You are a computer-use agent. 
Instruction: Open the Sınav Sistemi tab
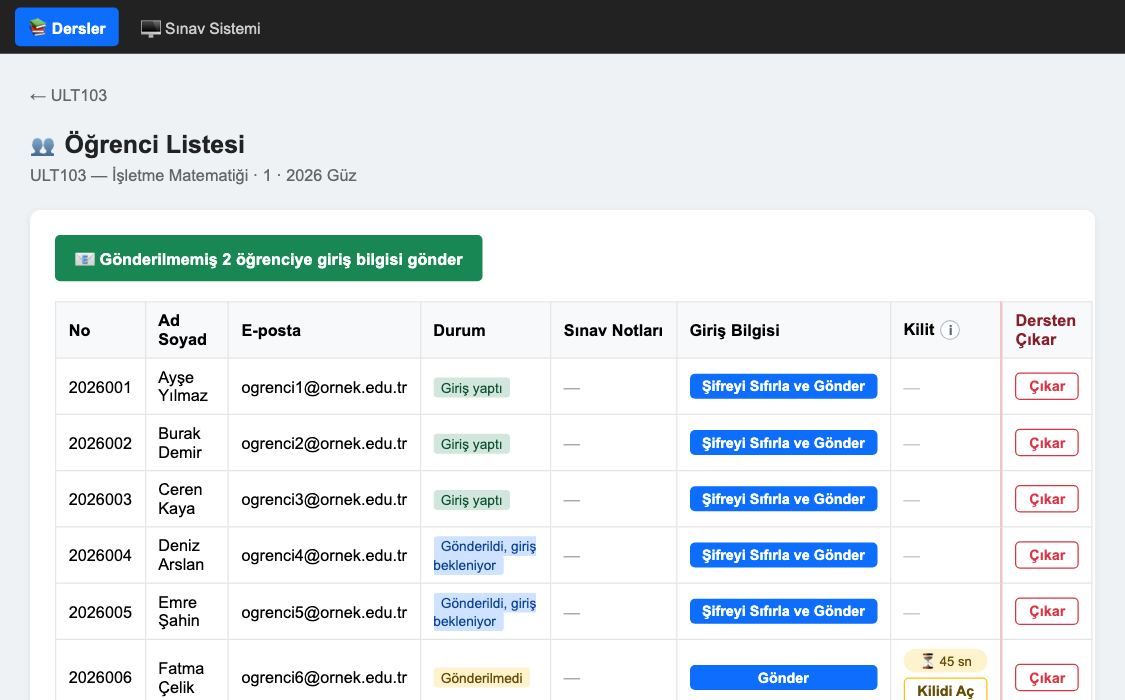pyautogui.click(x=200, y=28)
